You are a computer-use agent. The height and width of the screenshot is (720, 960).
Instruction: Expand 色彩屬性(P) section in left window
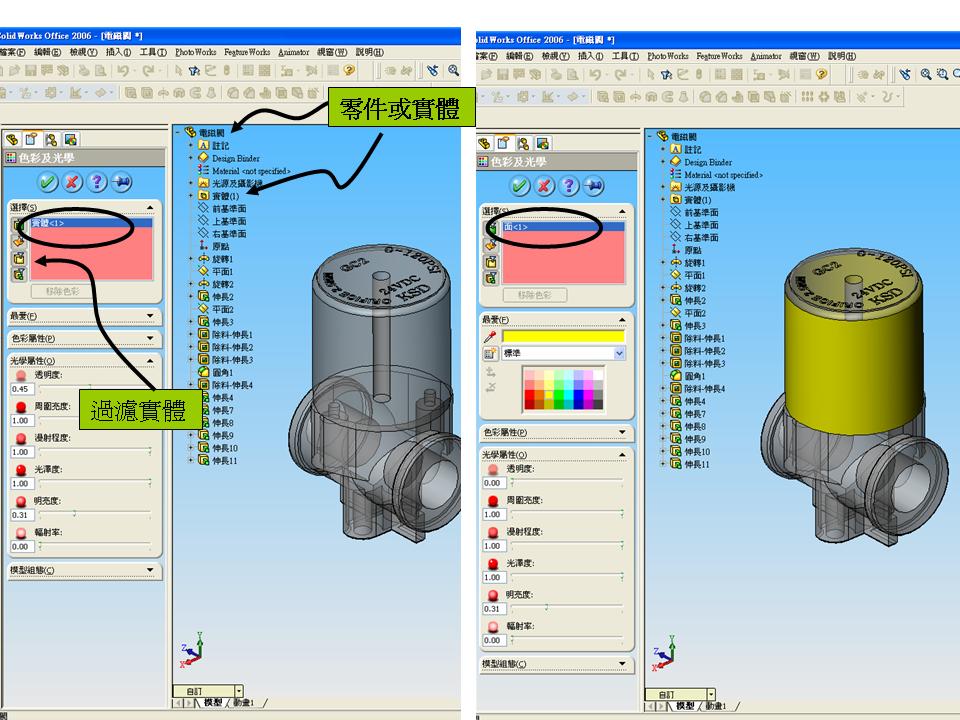[150, 338]
